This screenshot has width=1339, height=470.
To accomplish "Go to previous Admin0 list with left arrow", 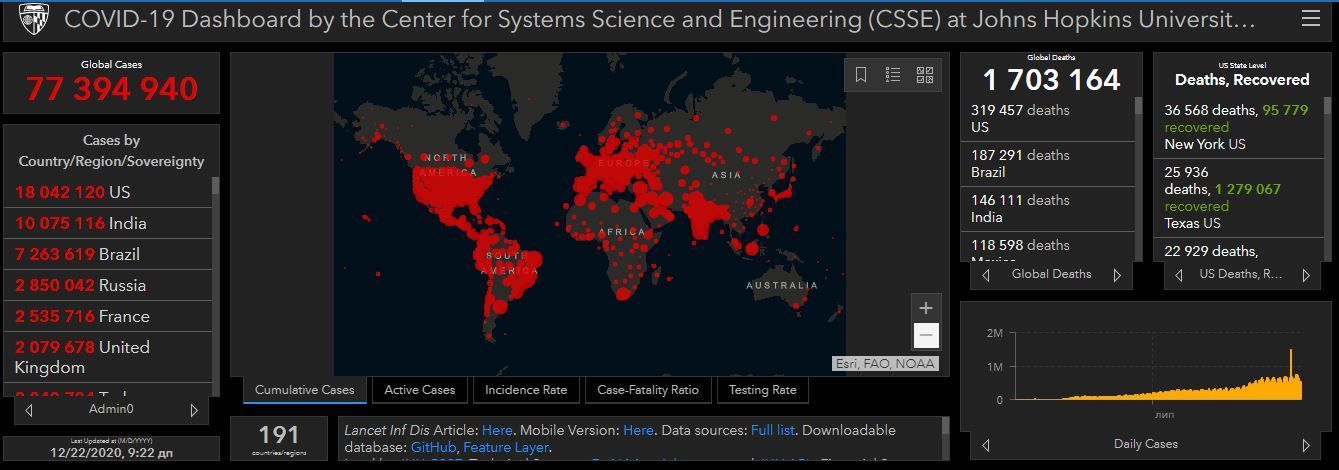I will 29,410.
